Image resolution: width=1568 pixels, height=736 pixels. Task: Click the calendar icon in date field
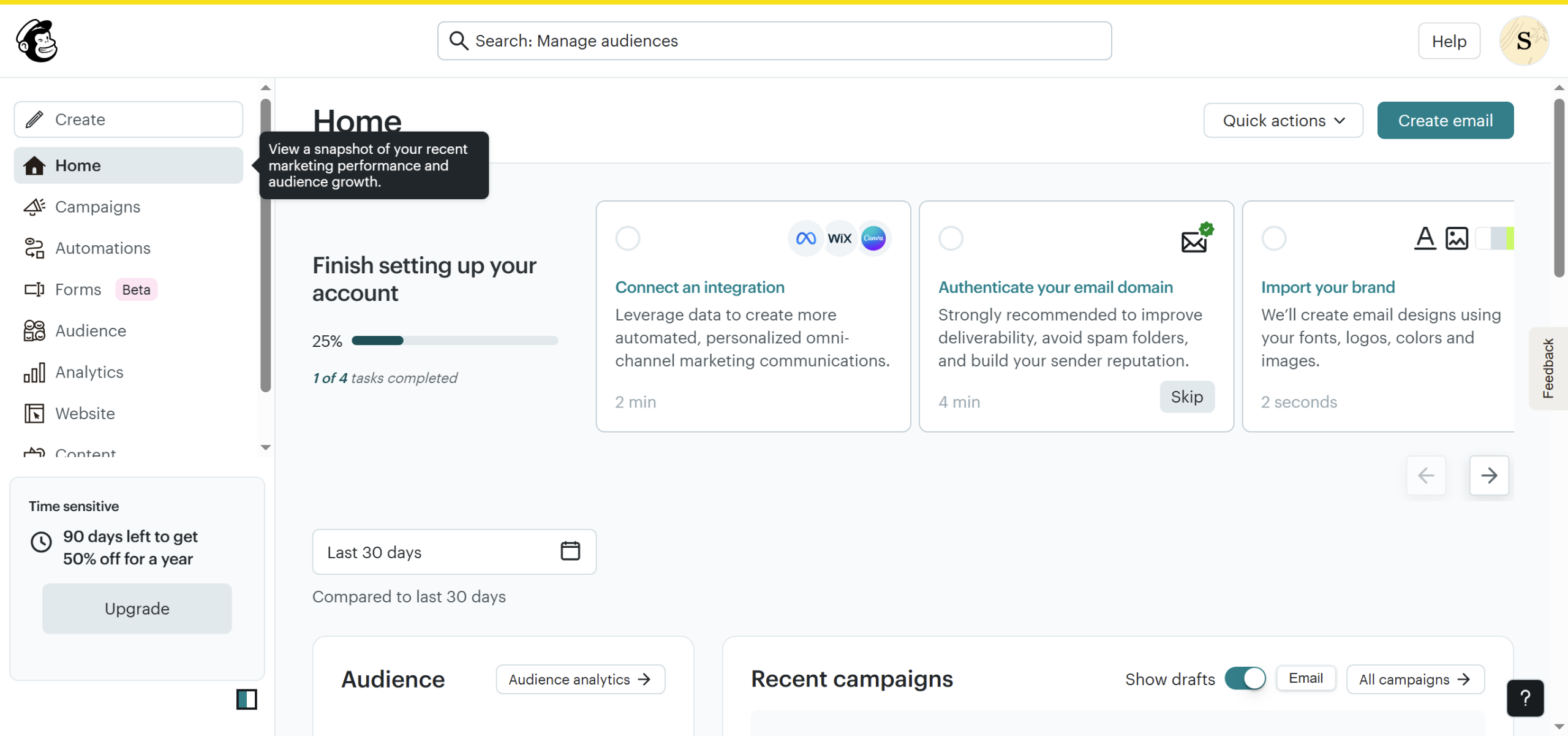click(x=570, y=551)
